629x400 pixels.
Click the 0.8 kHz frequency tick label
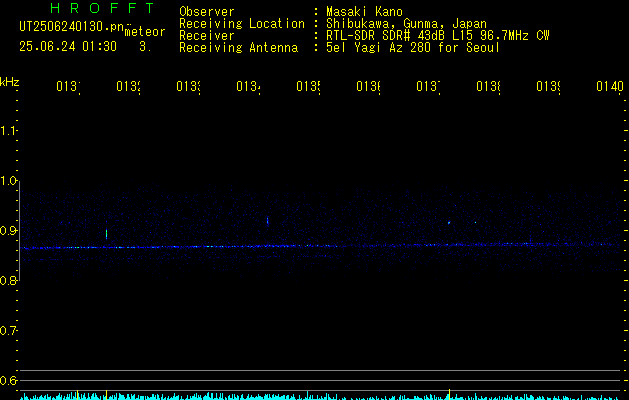pyautogui.click(x=8, y=280)
